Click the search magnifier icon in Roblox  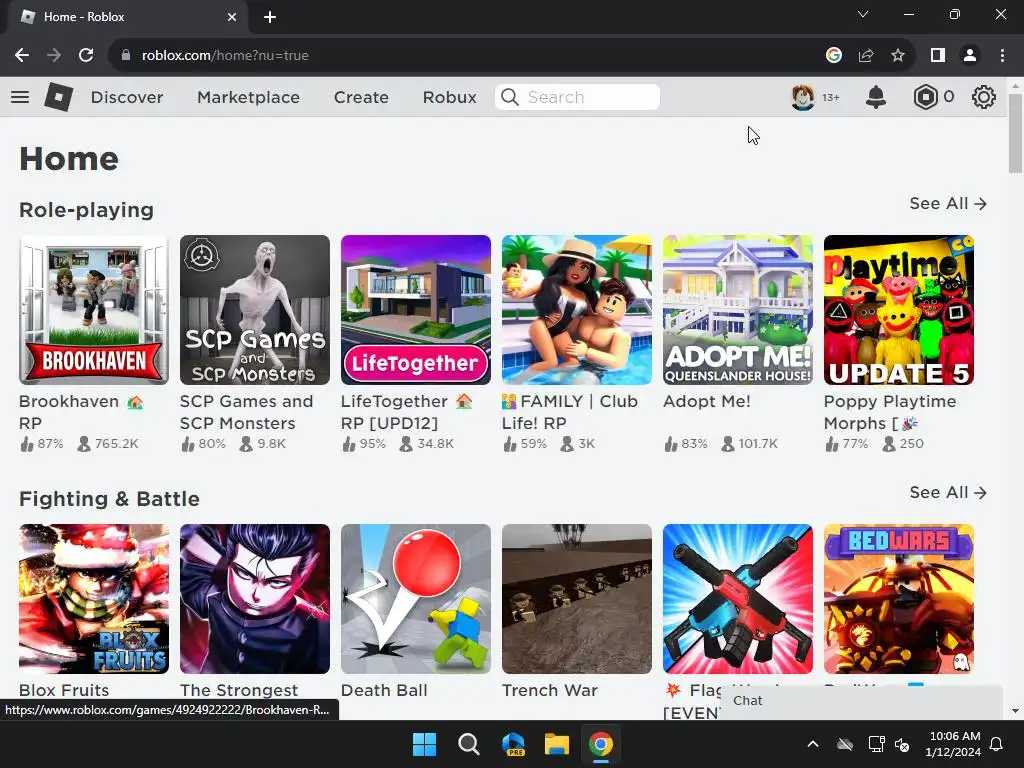pos(509,97)
